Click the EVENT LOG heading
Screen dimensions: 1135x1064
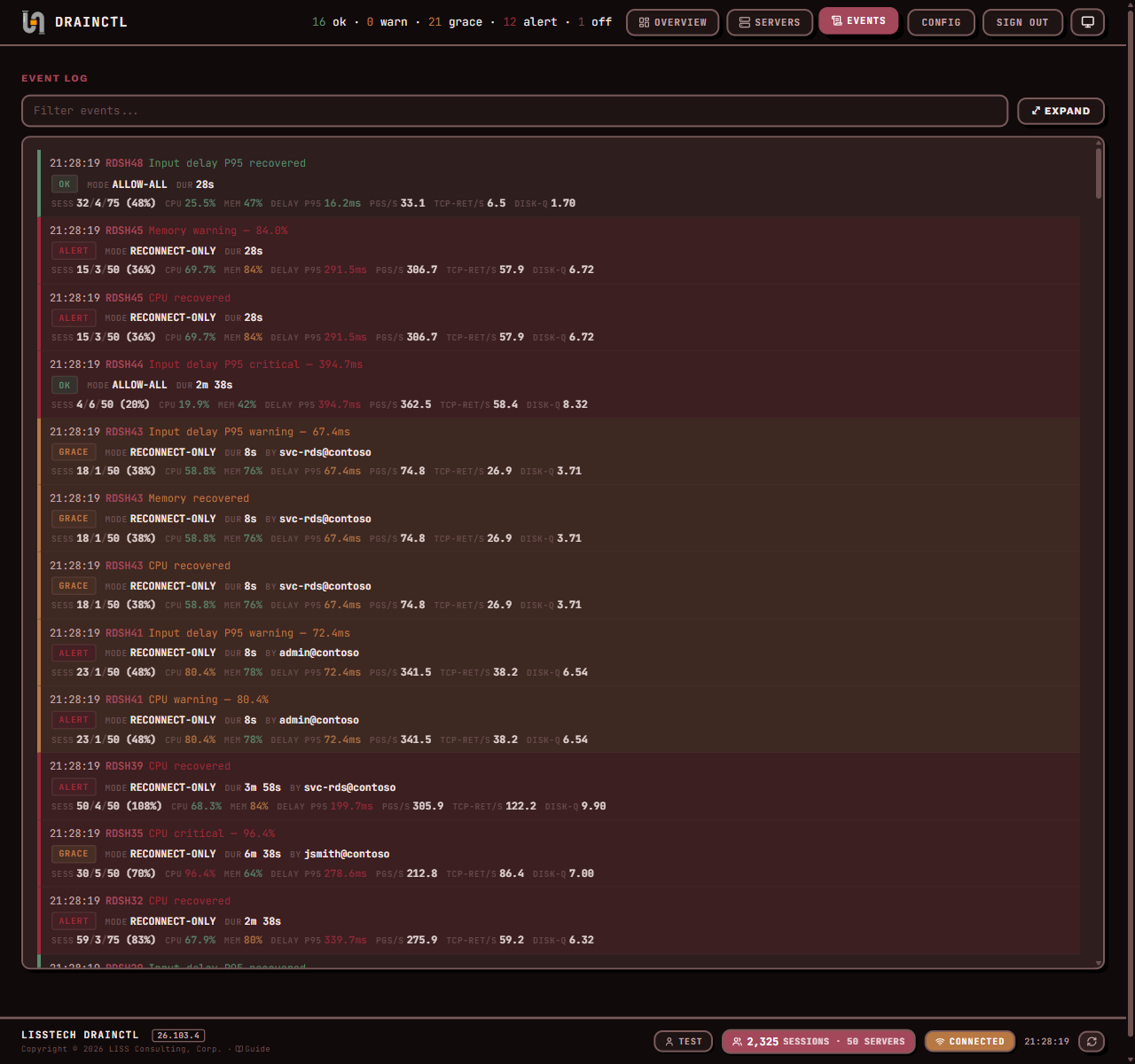(x=55, y=78)
